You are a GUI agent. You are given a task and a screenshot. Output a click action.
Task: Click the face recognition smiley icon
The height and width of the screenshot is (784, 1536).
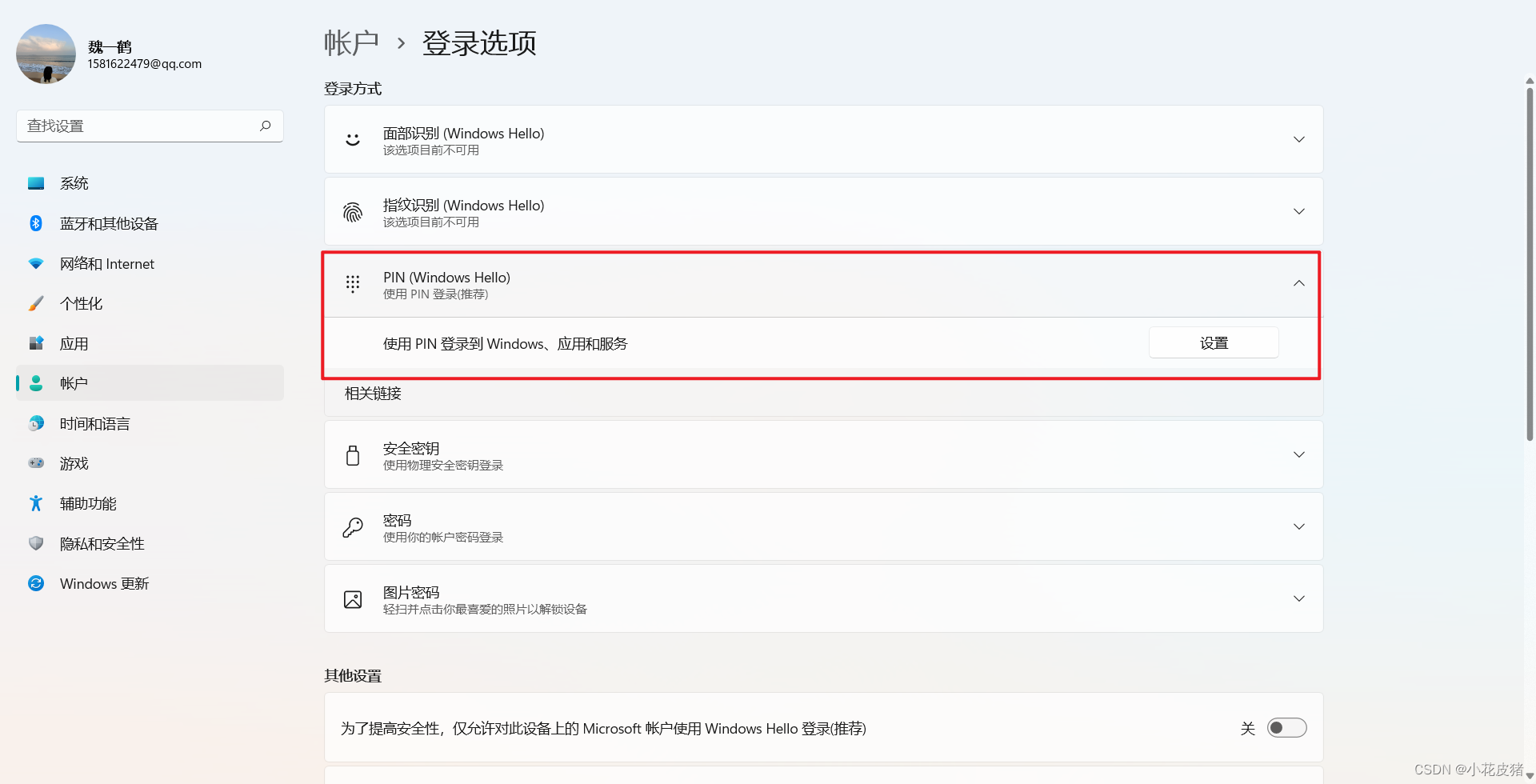[353, 139]
